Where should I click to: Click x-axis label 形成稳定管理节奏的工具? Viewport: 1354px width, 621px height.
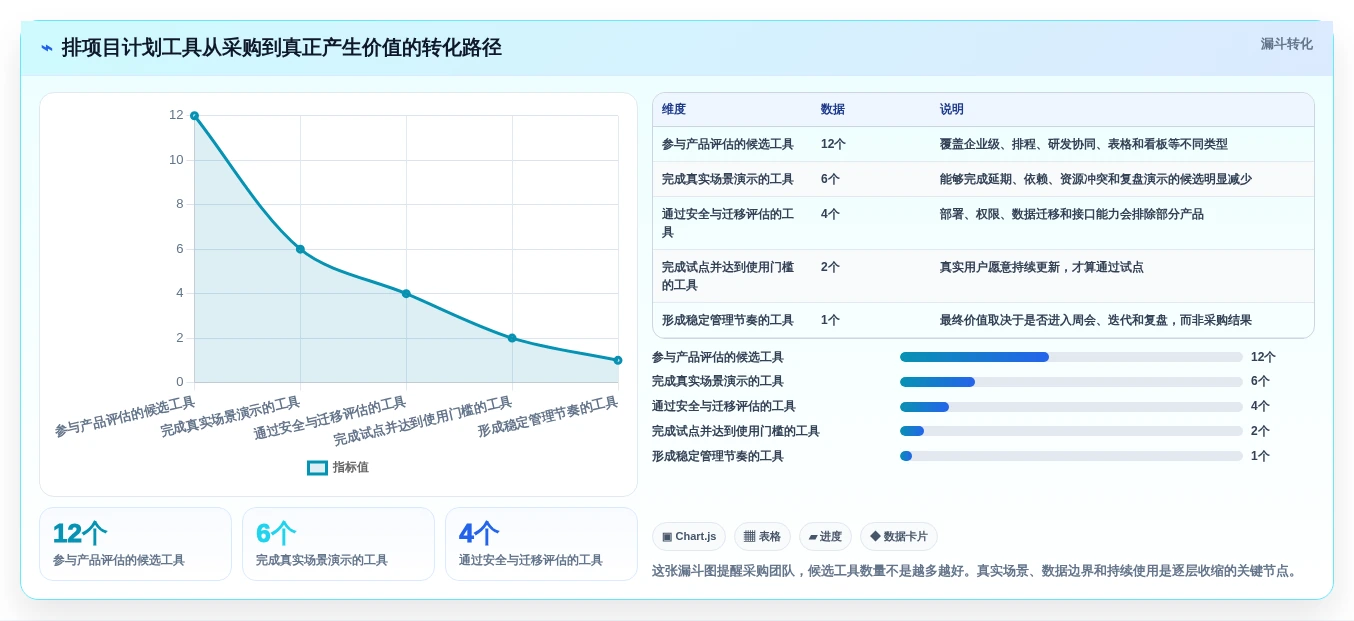pyautogui.click(x=548, y=417)
